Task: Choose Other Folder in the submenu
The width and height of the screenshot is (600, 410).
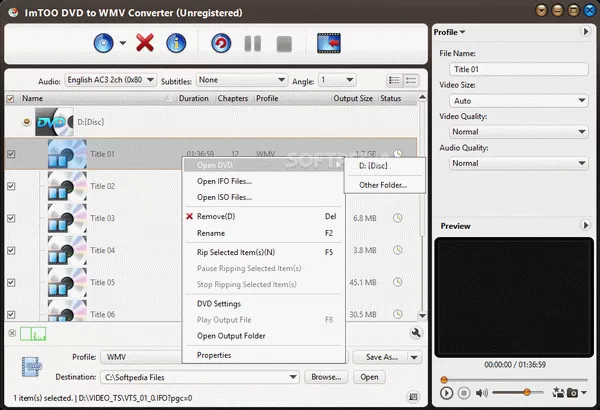Action: [x=385, y=185]
